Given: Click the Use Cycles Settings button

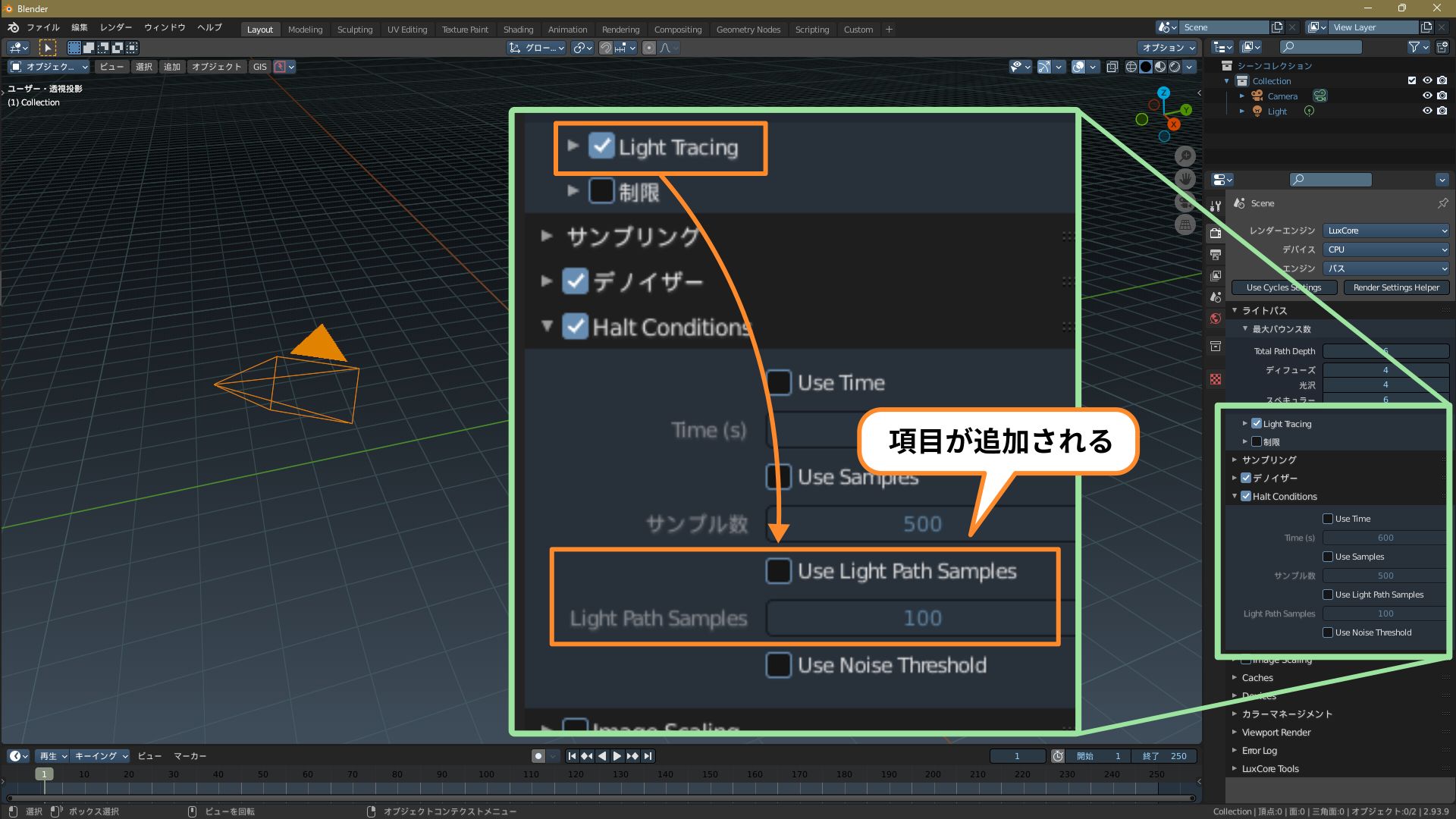Looking at the screenshot, I should pyautogui.click(x=1283, y=287).
